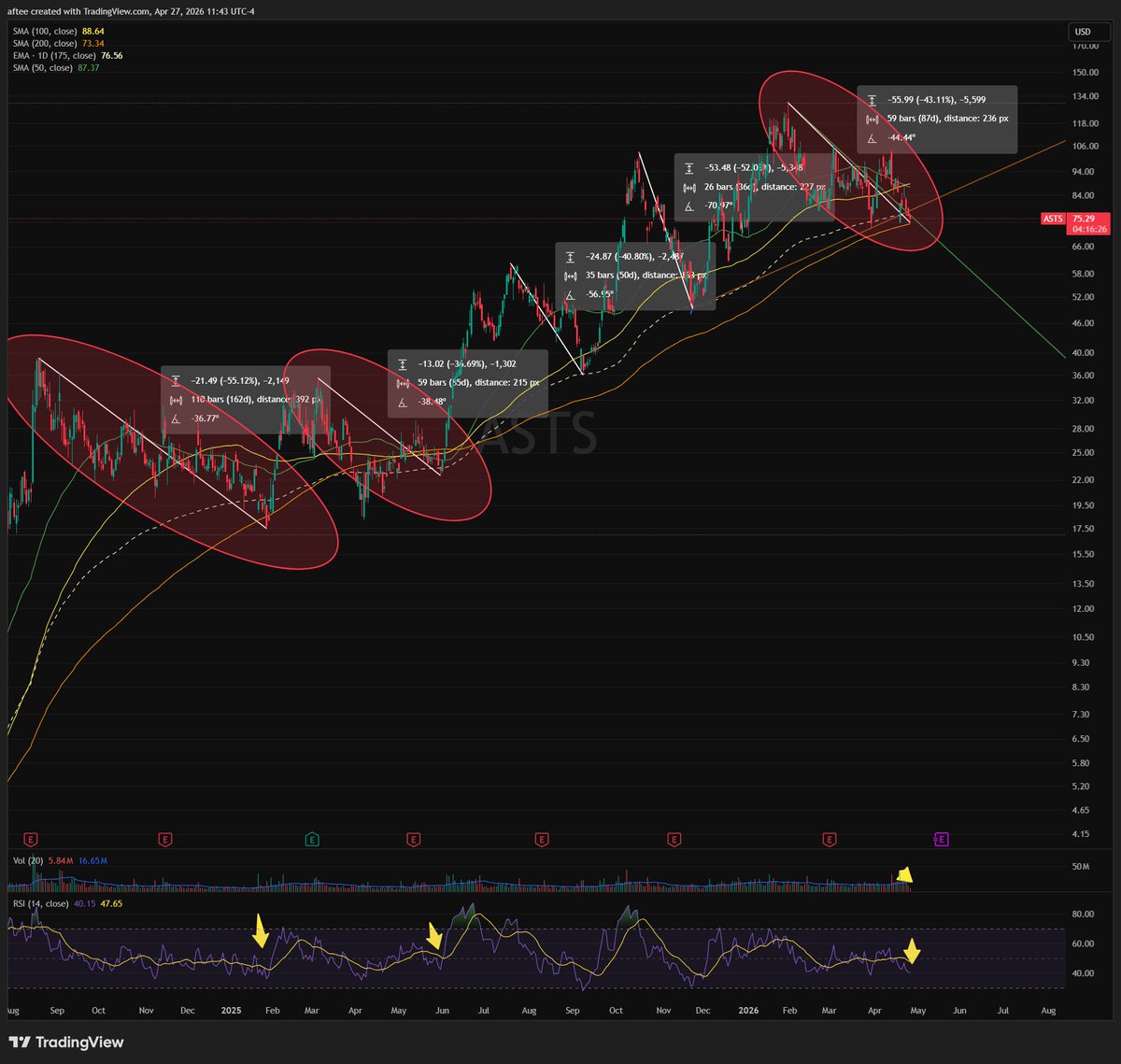The width and height of the screenshot is (1121, 1064).
Task: Click the 87.37 SMA 50 value
Action: (88, 67)
